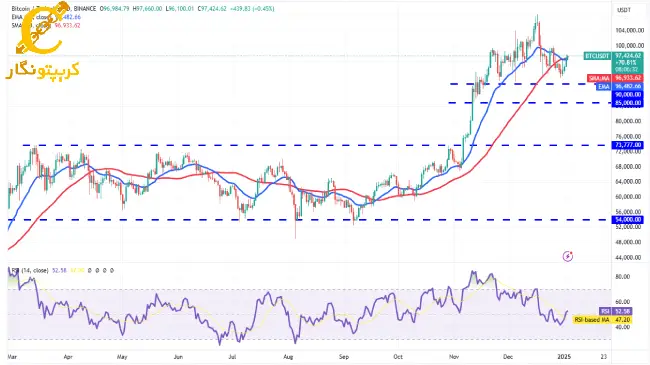The height and width of the screenshot is (365, 650).
Task: Click the purple RSI value tag
Action: [x=616, y=311]
